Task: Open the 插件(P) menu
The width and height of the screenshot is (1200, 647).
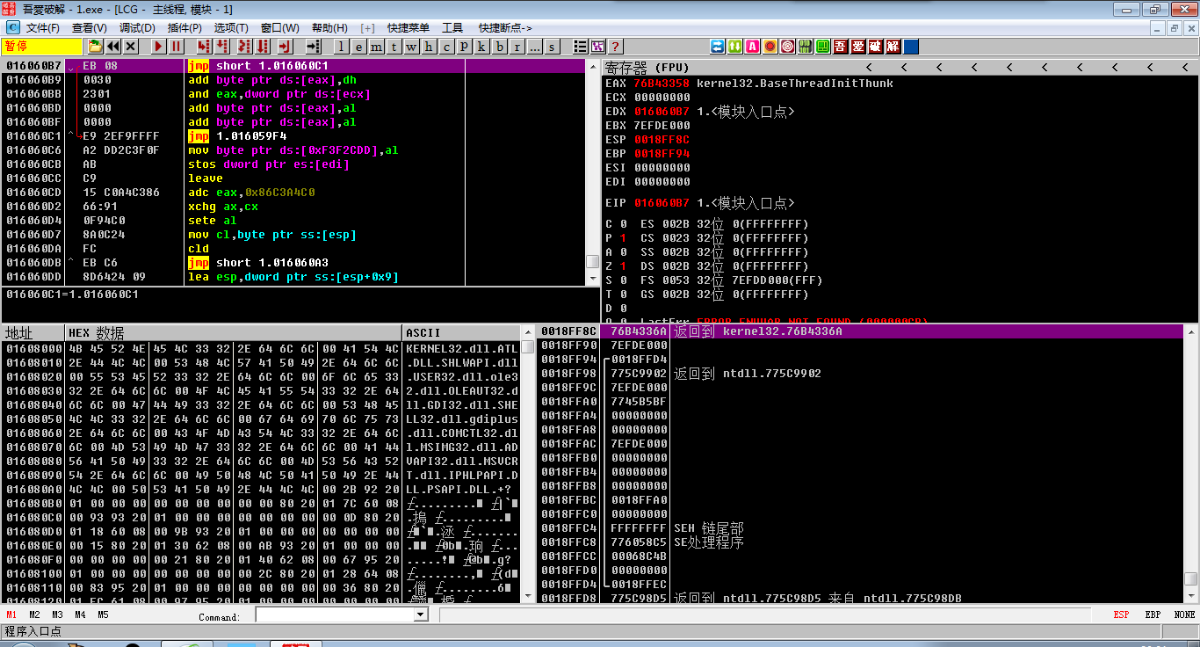Action: pos(185,27)
